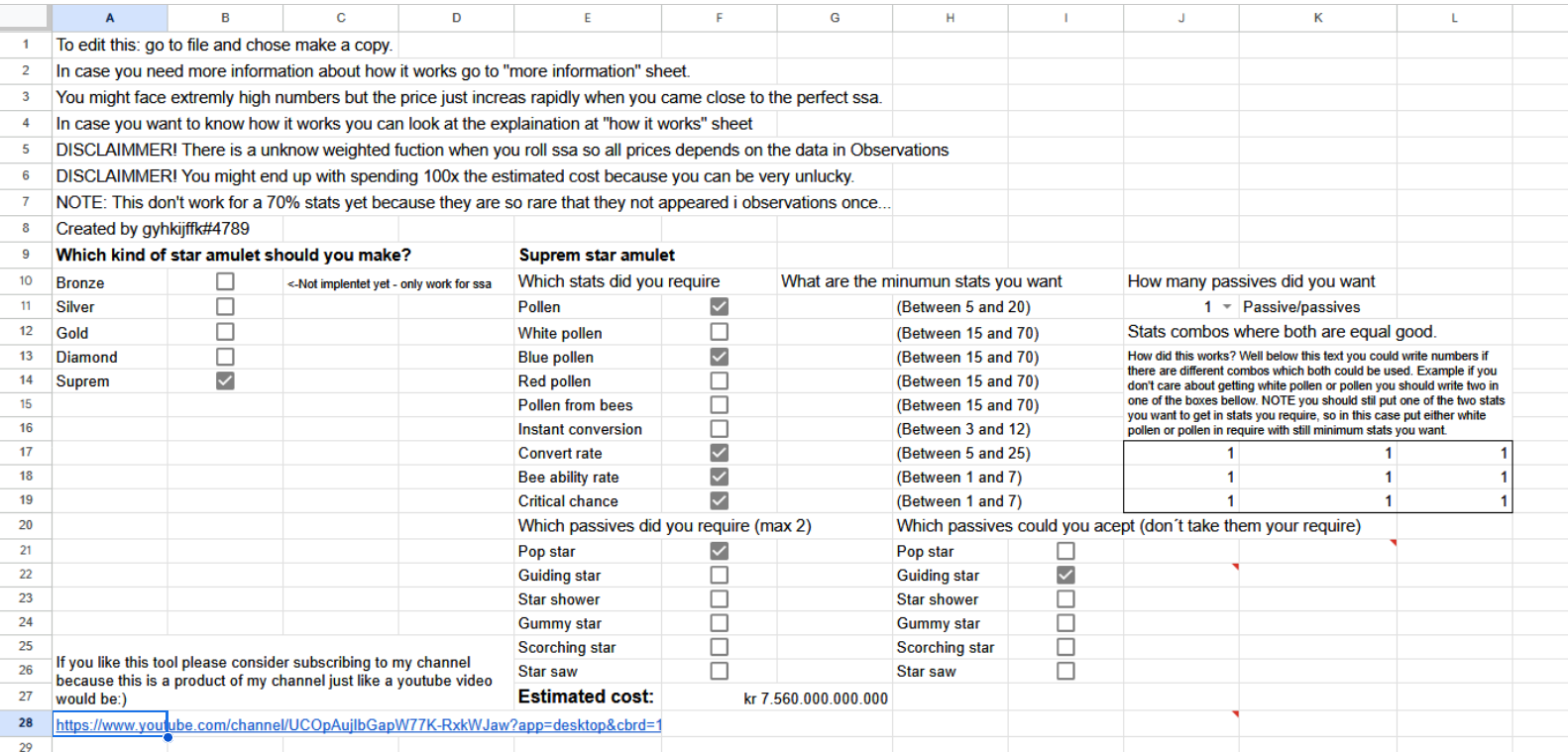Select the "Created by gyhkijffk#4789" cell
The image size is (1568, 752).
pyautogui.click(x=153, y=229)
